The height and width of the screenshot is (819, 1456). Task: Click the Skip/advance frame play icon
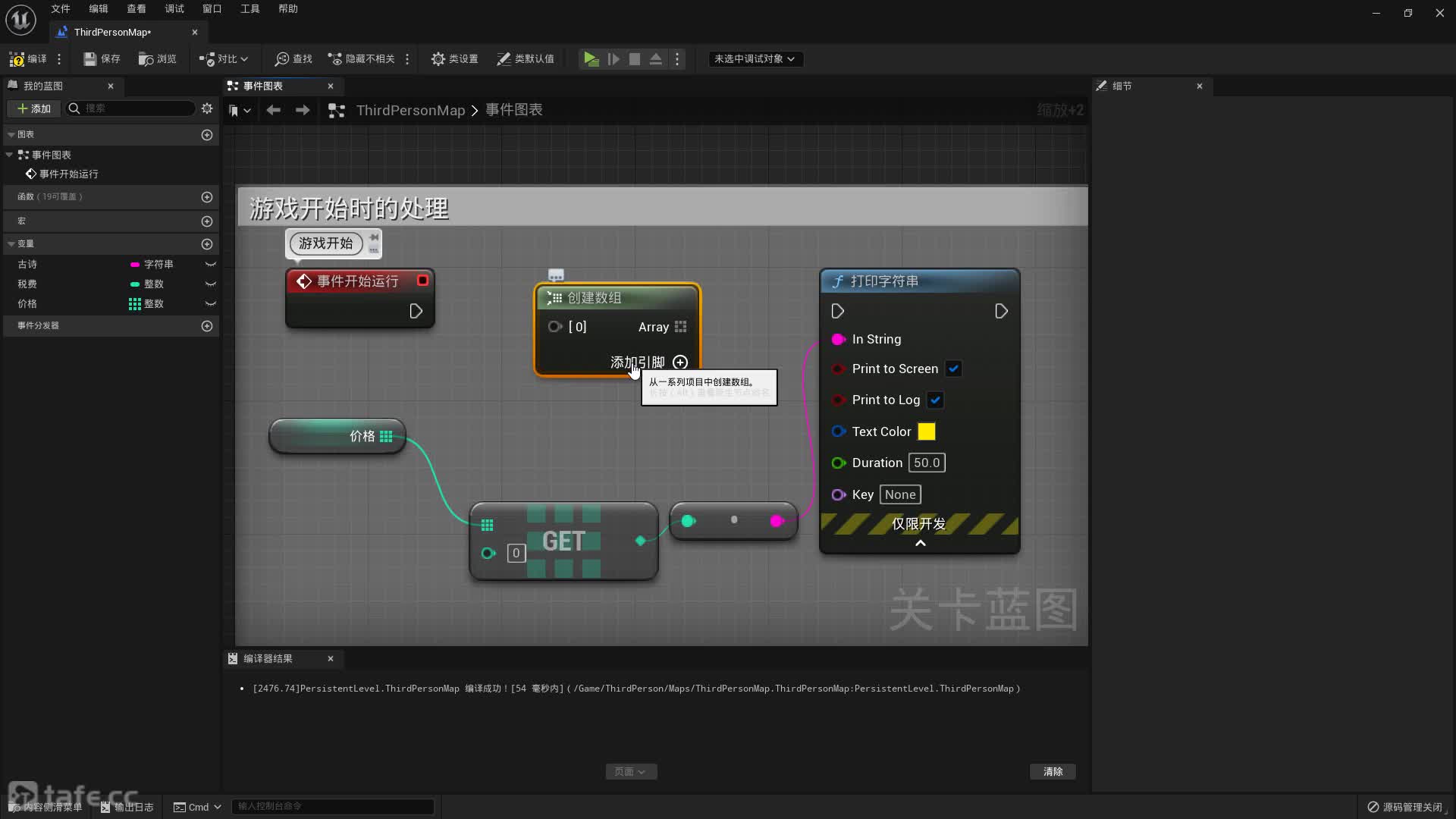pyautogui.click(x=613, y=59)
